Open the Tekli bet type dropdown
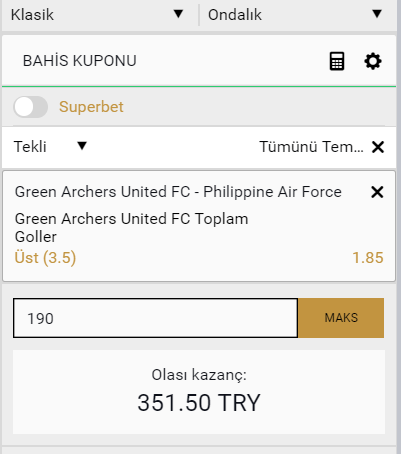 (50, 147)
